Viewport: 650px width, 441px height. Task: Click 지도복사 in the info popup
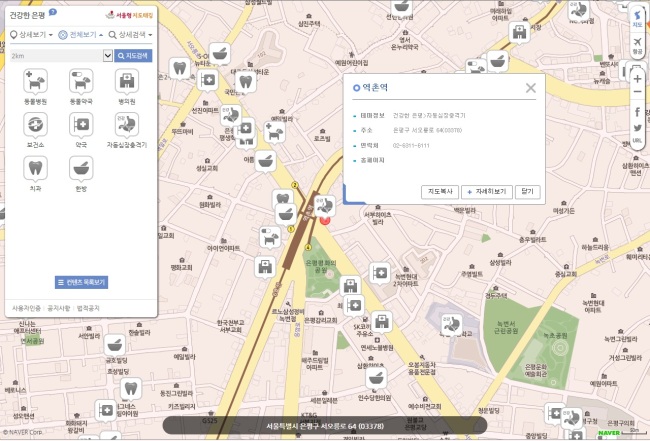click(440, 190)
